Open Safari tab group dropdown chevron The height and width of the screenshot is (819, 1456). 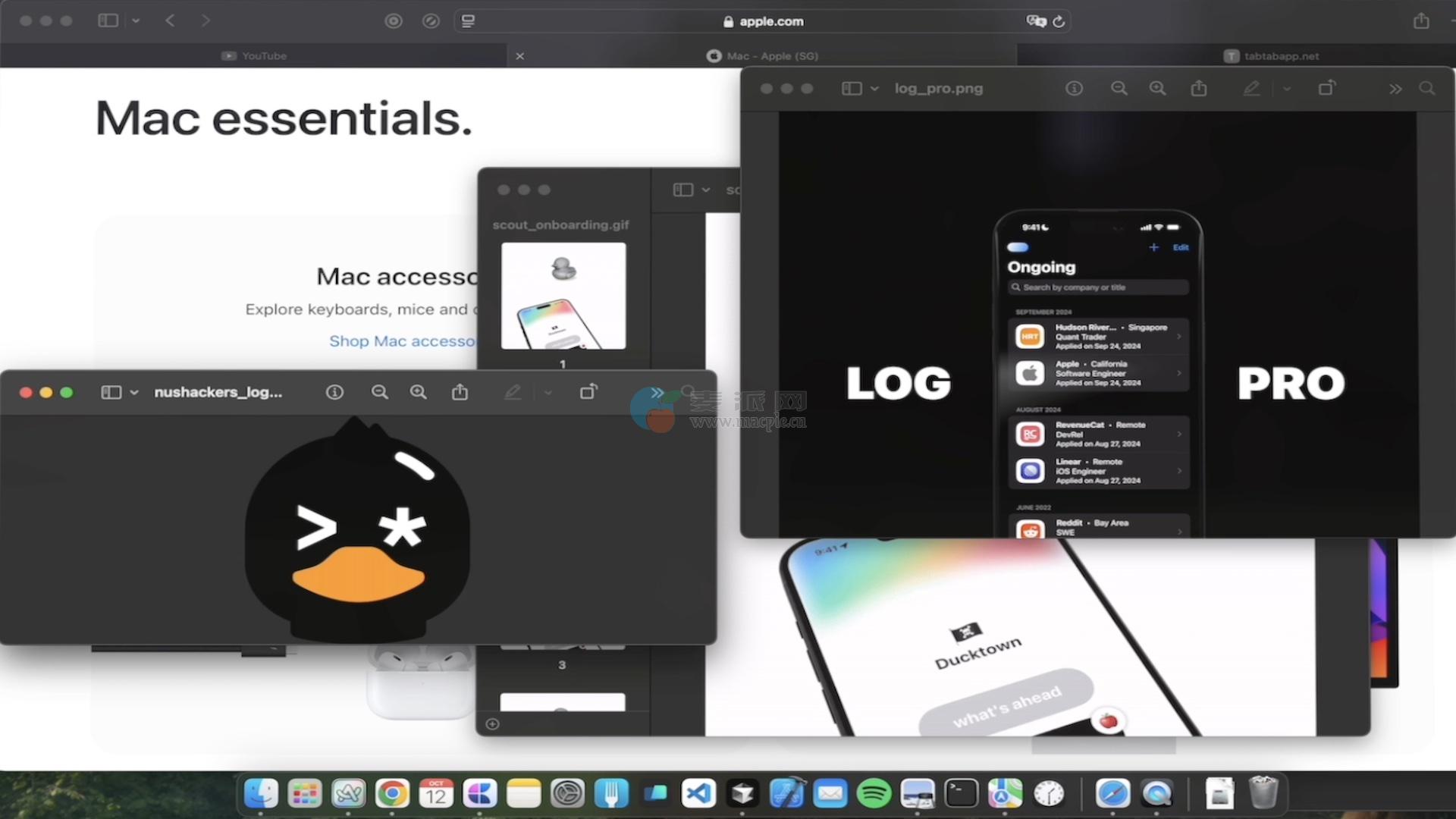[x=136, y=21]
